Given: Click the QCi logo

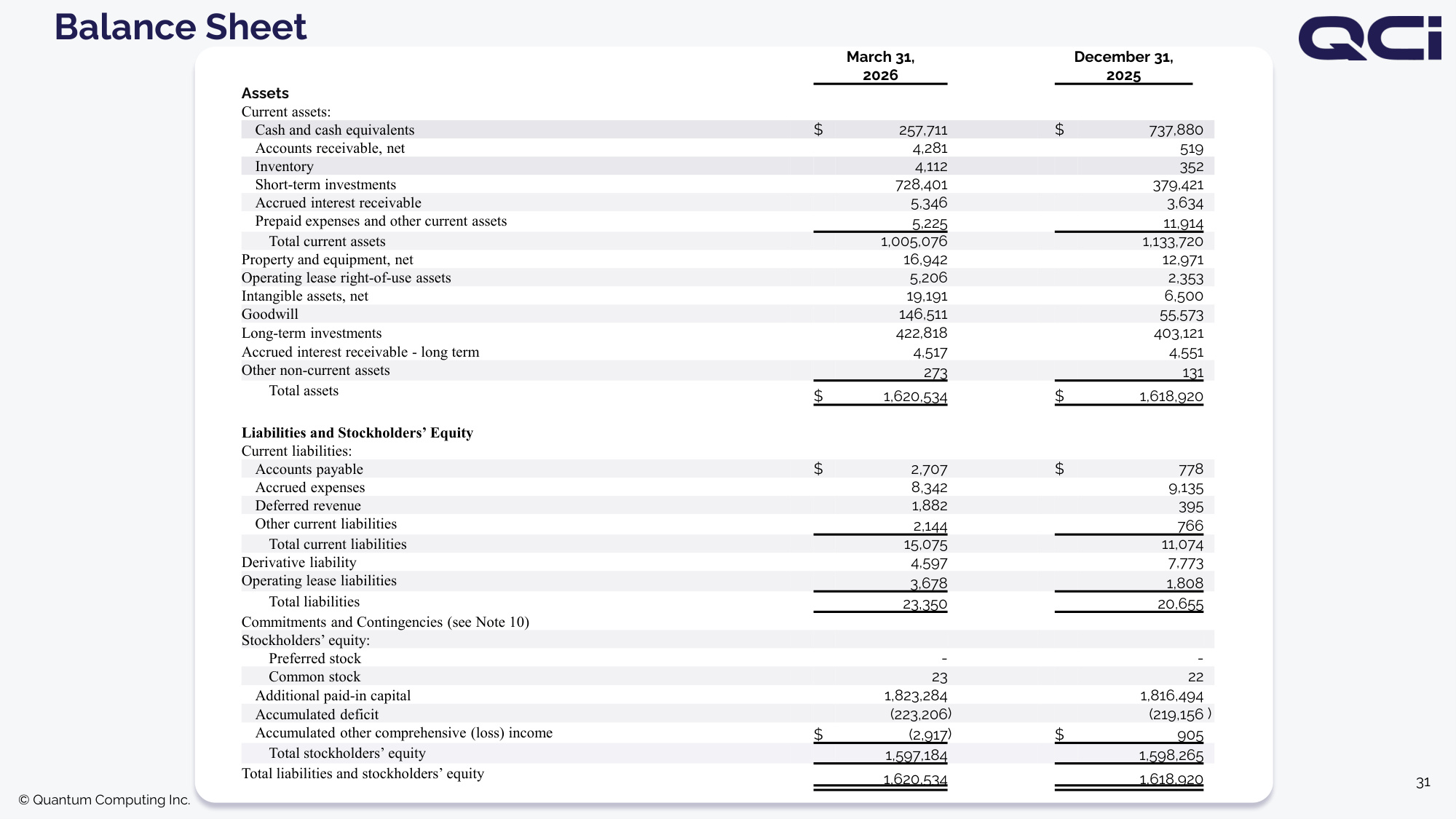Looking at the screenshot, I should point(1369,38).
